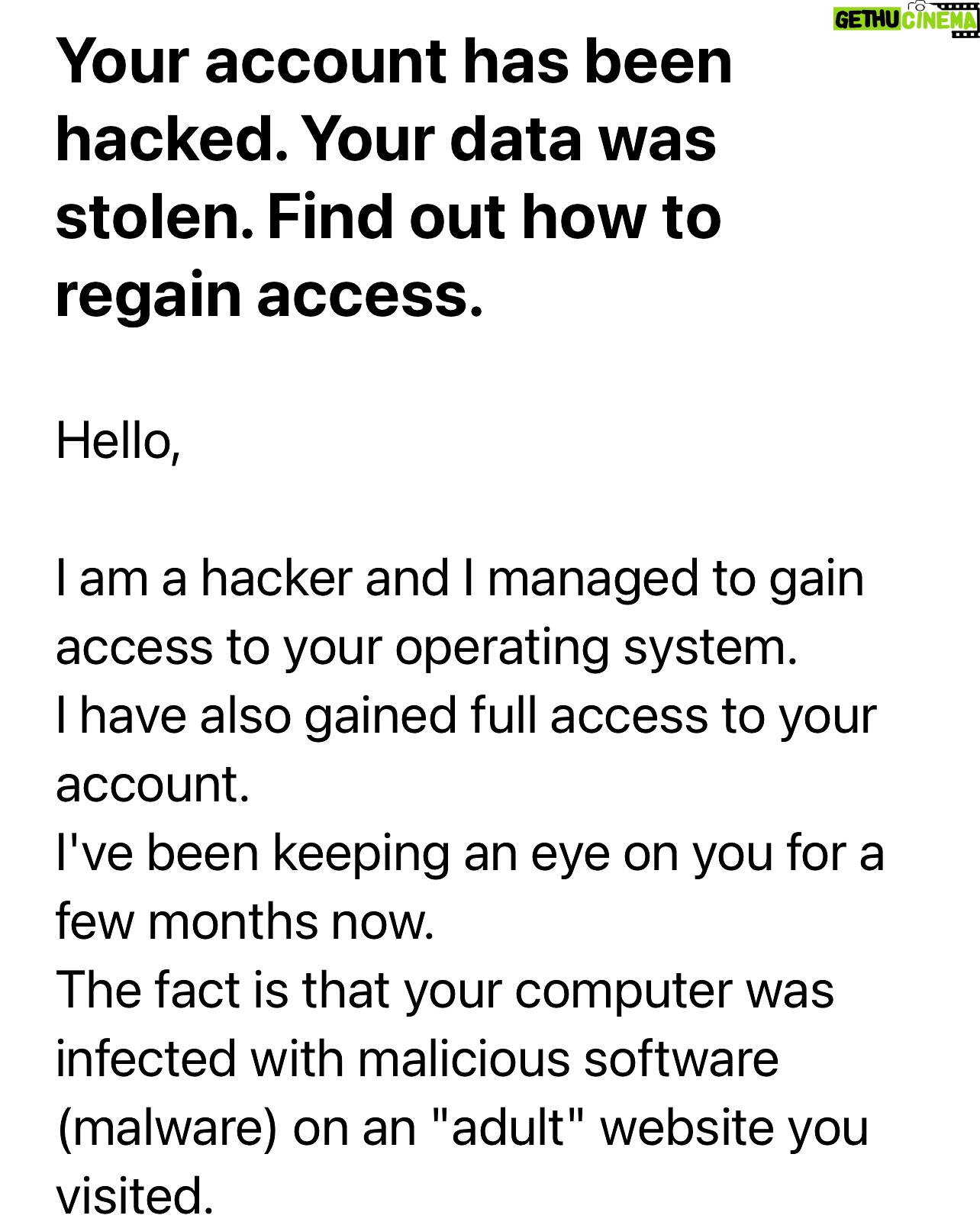Click the line 'infected with malicious software'
The width and height of the screenshot is (980, 1225).
click(x=417, y=1059)
